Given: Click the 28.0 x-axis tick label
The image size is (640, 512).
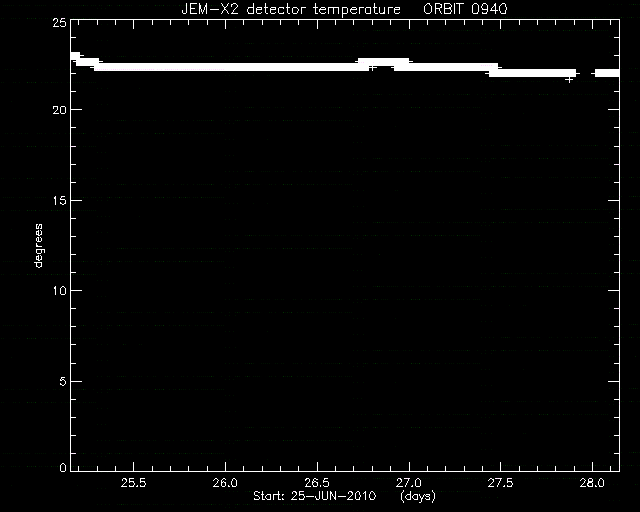Looking at the screenshot, I should click(592, 483).
